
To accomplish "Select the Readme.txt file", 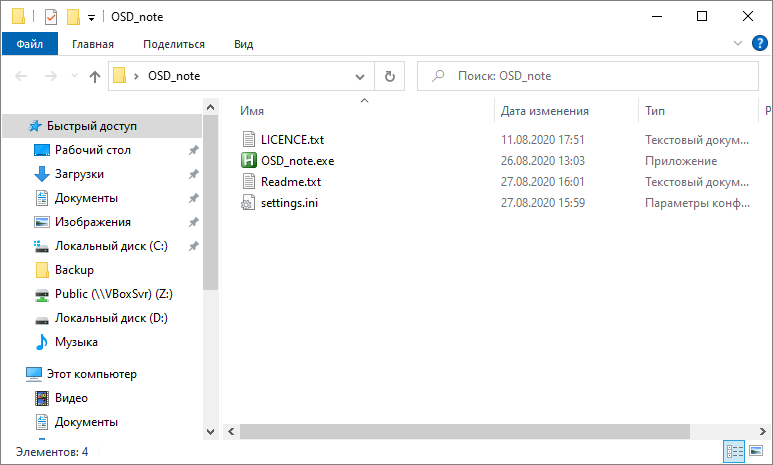I will coord(291,182).
